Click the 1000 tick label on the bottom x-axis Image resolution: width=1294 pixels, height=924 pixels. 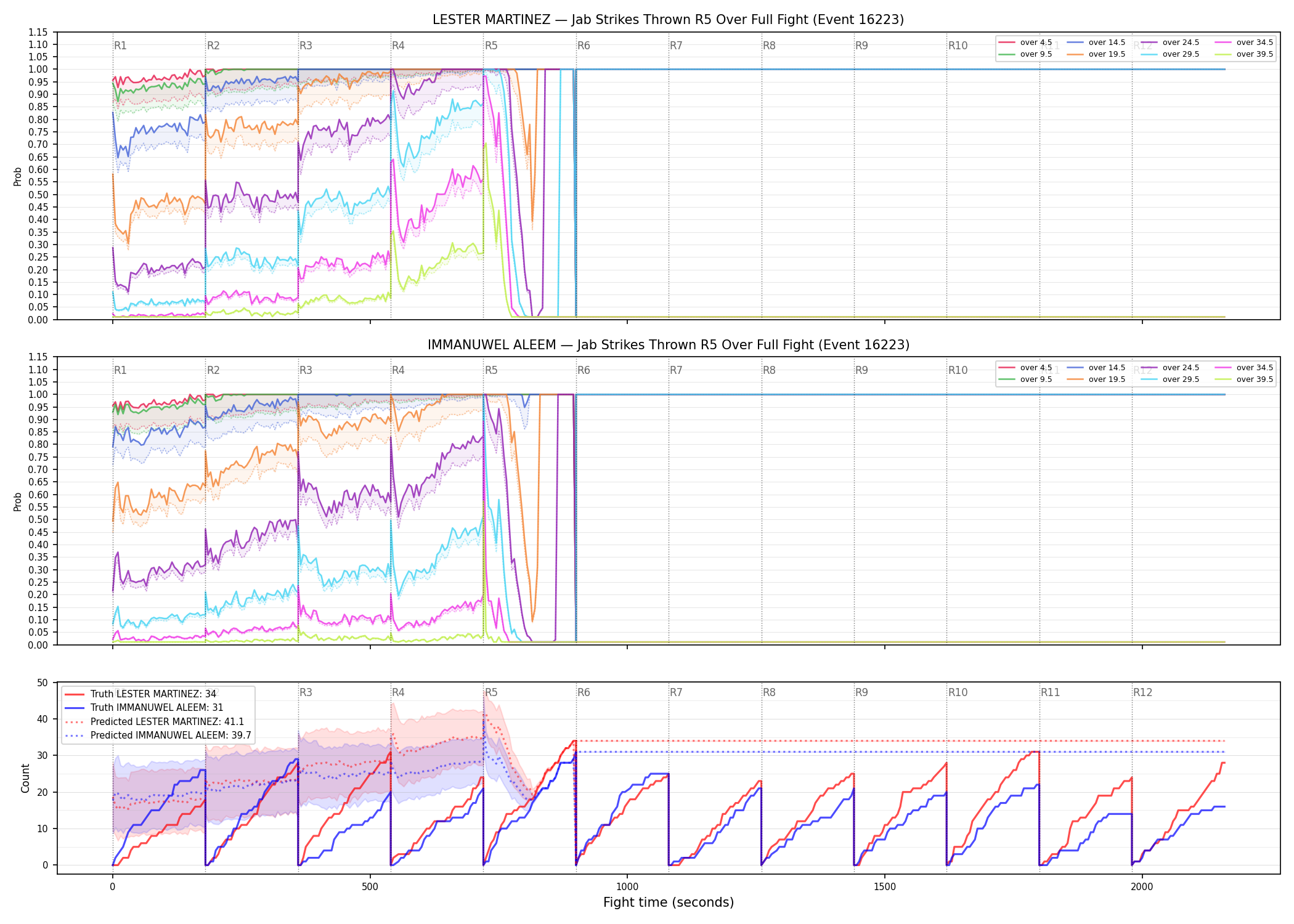click(x=627, y=886)
